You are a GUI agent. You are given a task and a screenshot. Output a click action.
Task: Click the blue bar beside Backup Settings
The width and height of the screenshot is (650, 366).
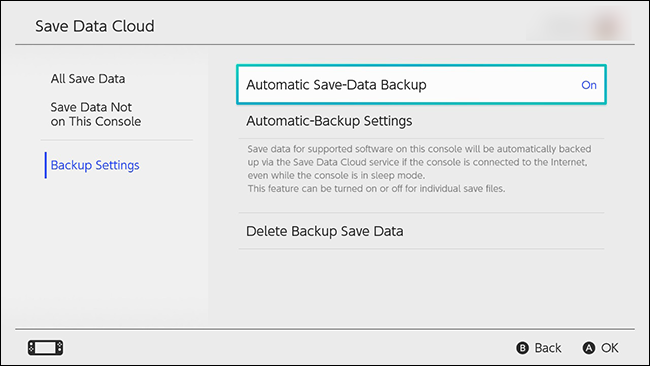tap(46, 165)
